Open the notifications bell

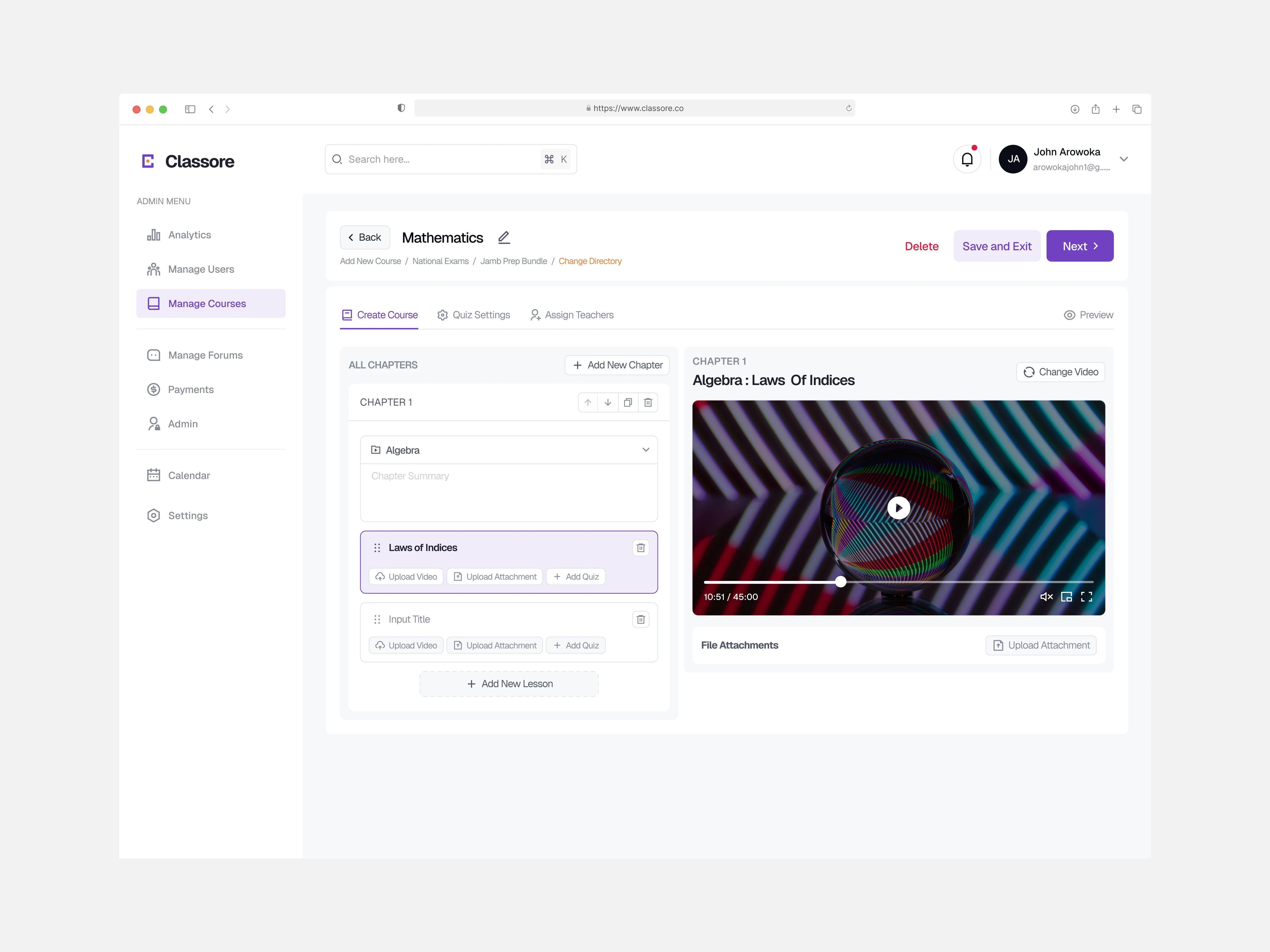967,159
